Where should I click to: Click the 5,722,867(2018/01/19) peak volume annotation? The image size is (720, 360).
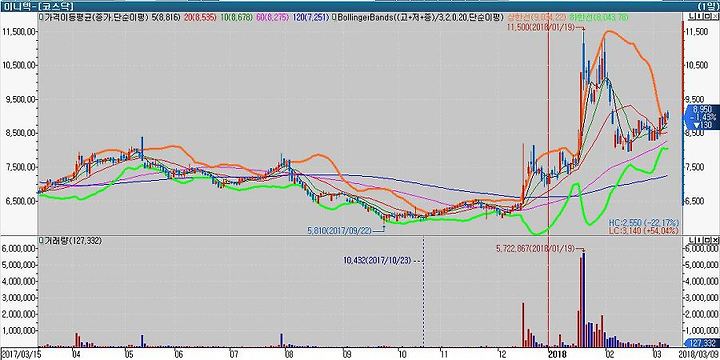pyautogui.click(x=535, y=248)
